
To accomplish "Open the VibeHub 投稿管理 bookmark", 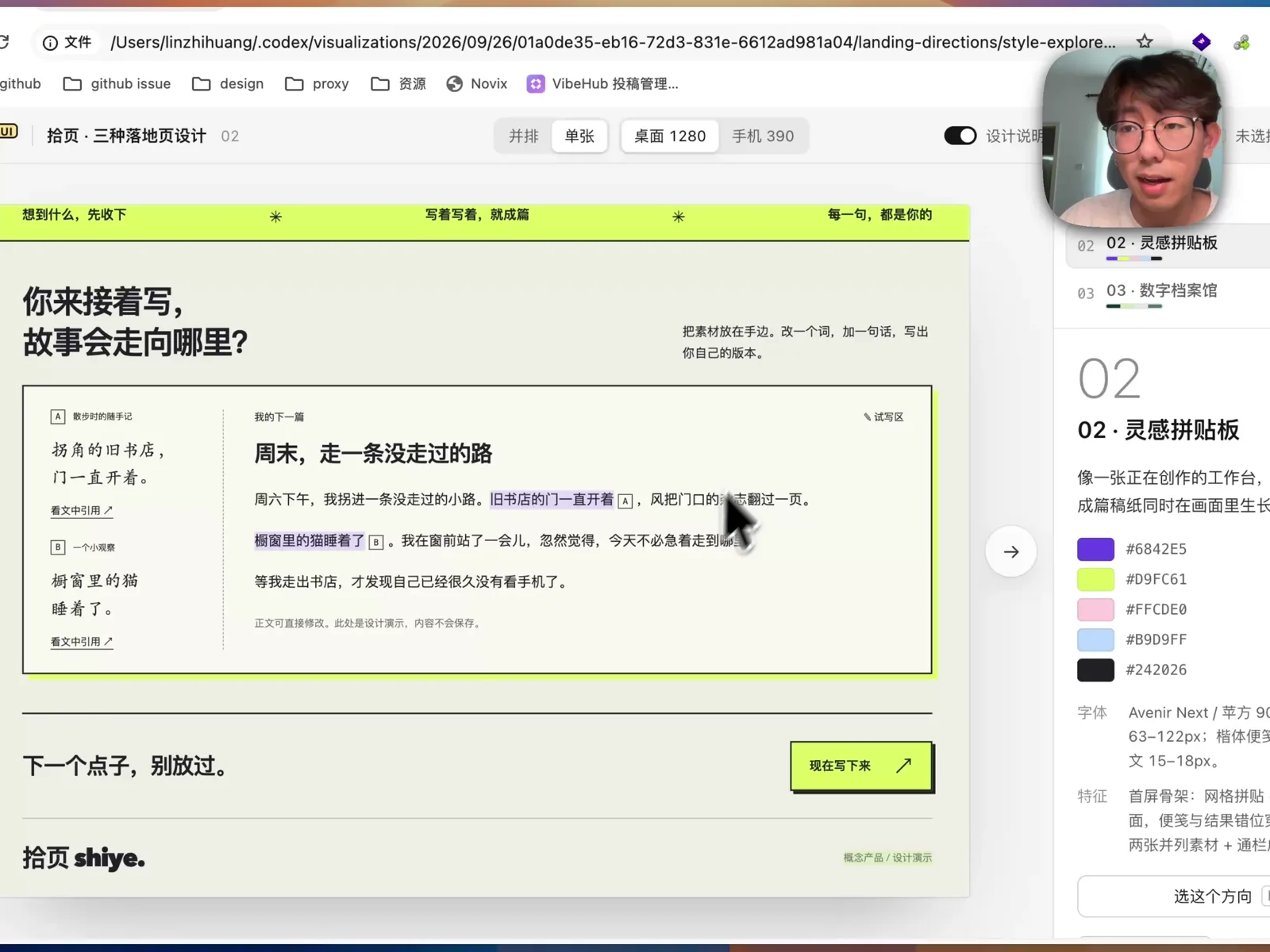I will coord(602,83).
